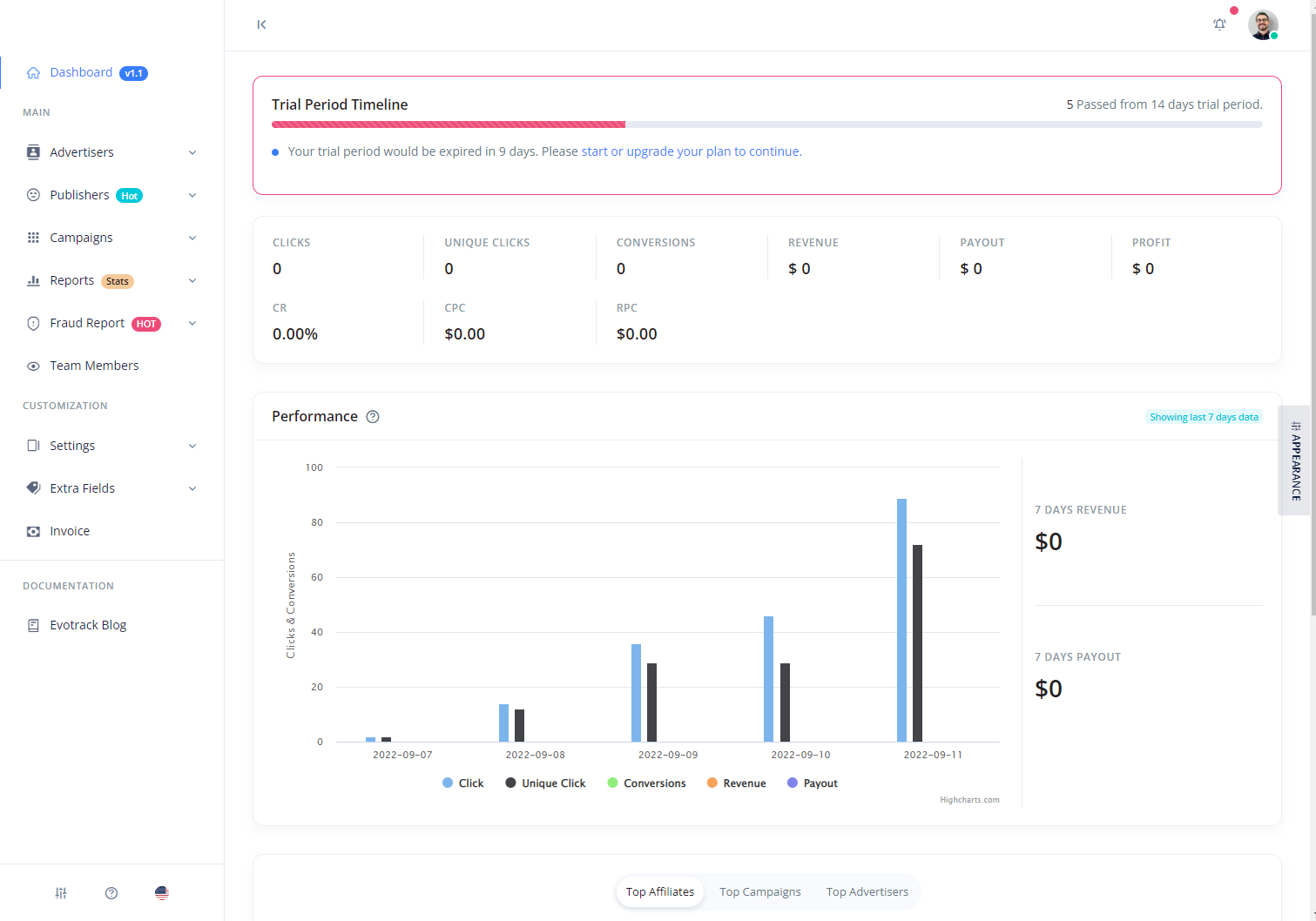Click the help question mark icon

point(111,892)
